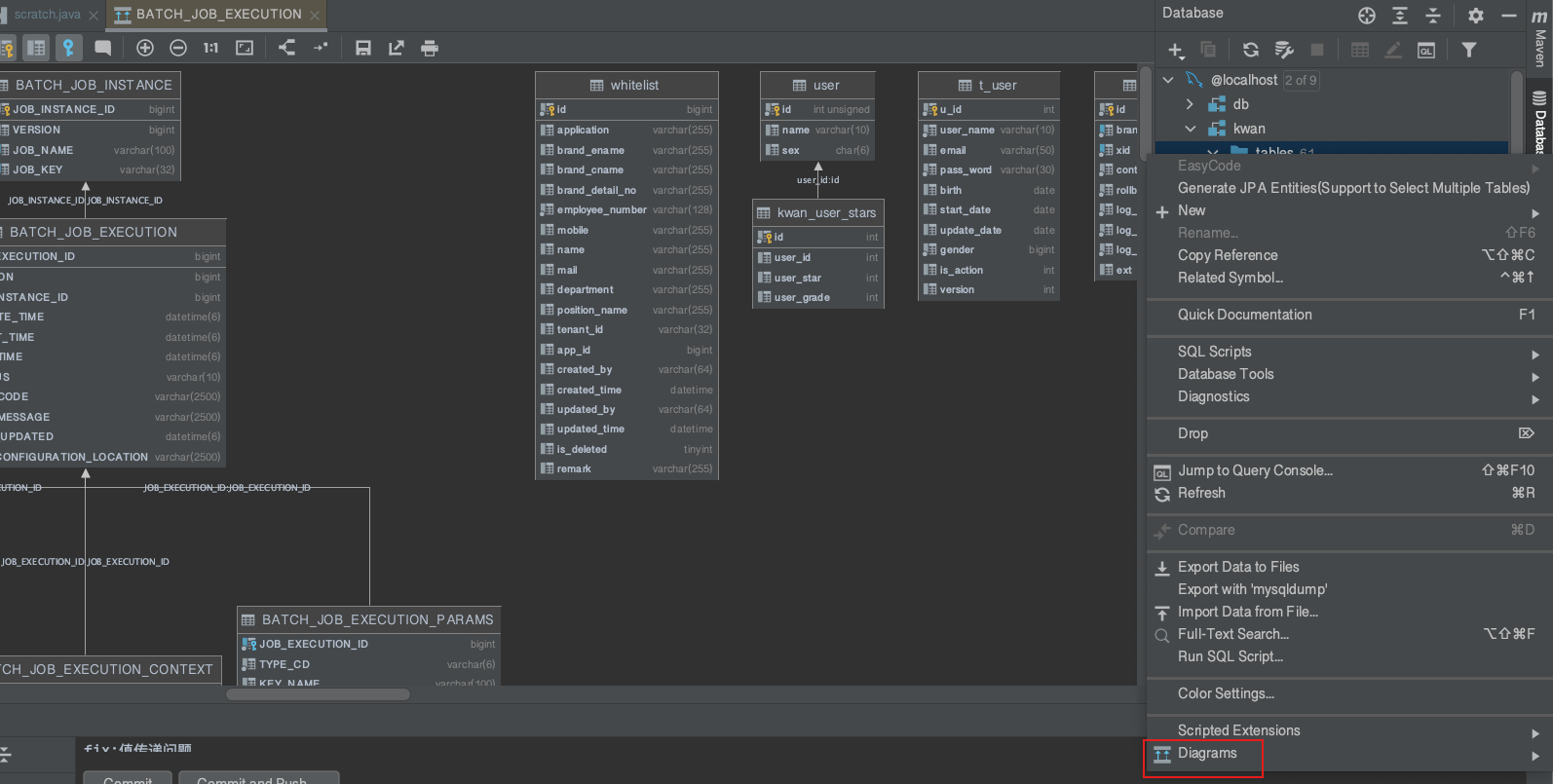The image size is (1553, 784).
Task: Apply current layout to the diagram
Action: pos(287,48)
